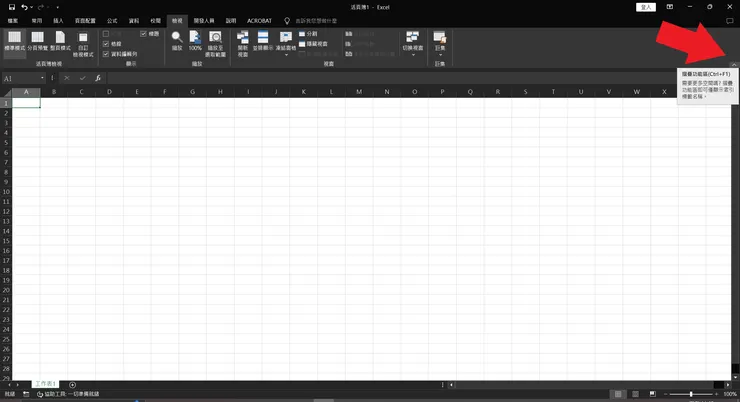Click the Undo arrow icon

click(x=24, y=7)
